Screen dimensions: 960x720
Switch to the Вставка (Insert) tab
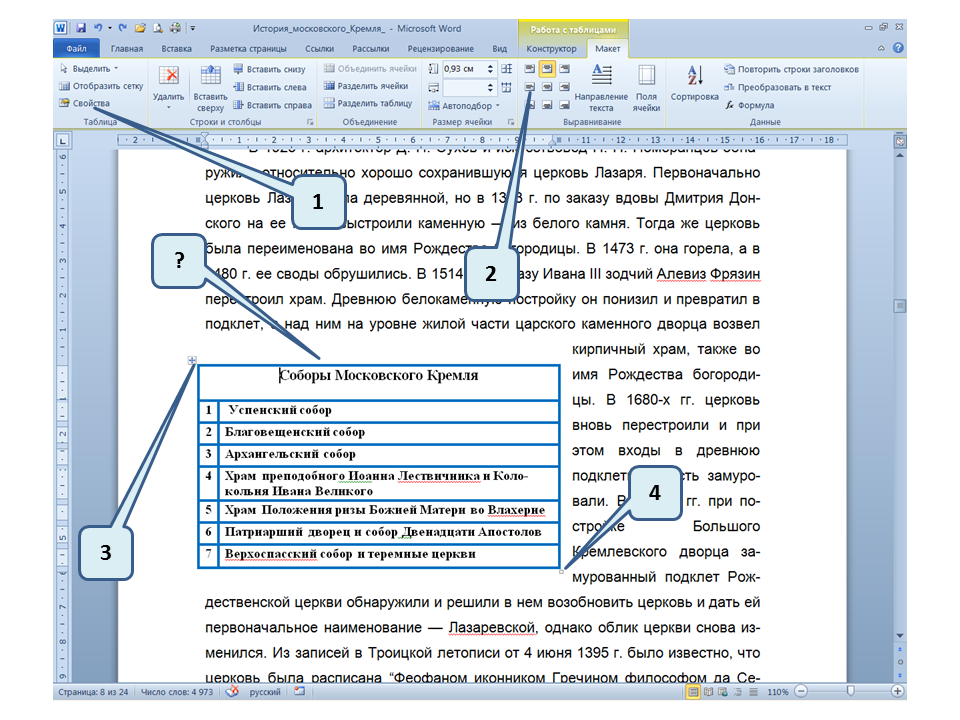click(176, 48)
